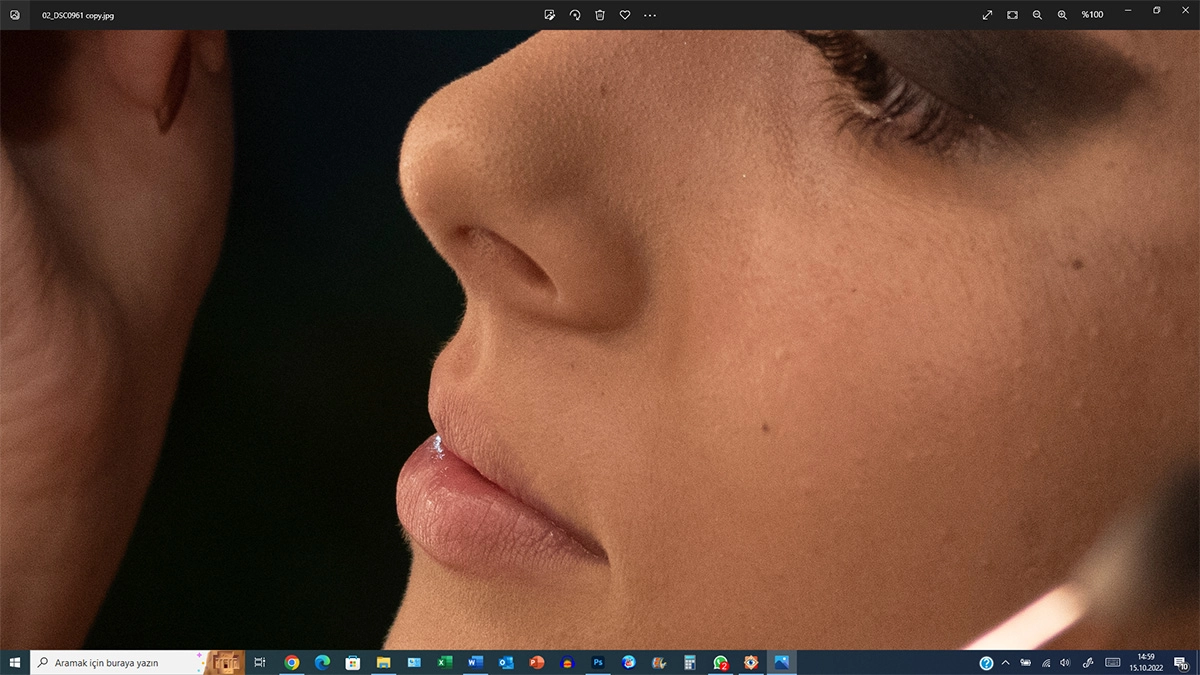Rotate the photo with the rotate icon

[575, 15]
